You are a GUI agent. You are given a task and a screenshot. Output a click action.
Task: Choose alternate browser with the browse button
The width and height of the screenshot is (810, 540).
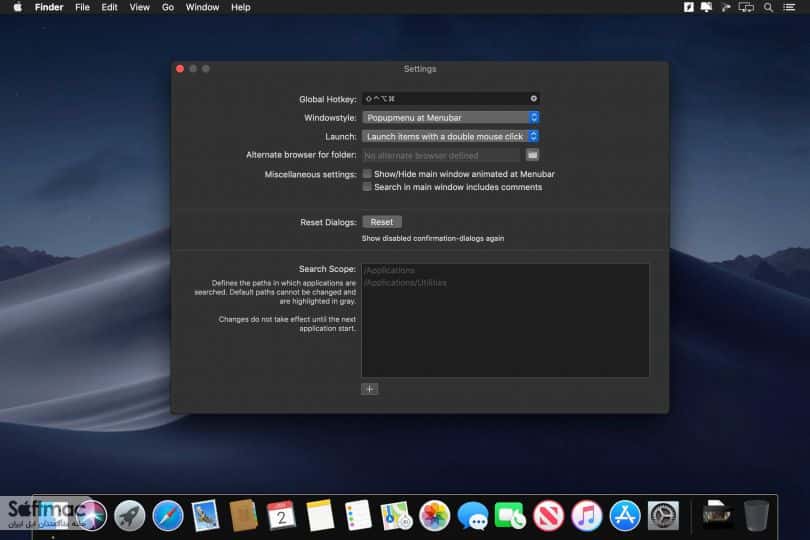click(x=532, y=155)
